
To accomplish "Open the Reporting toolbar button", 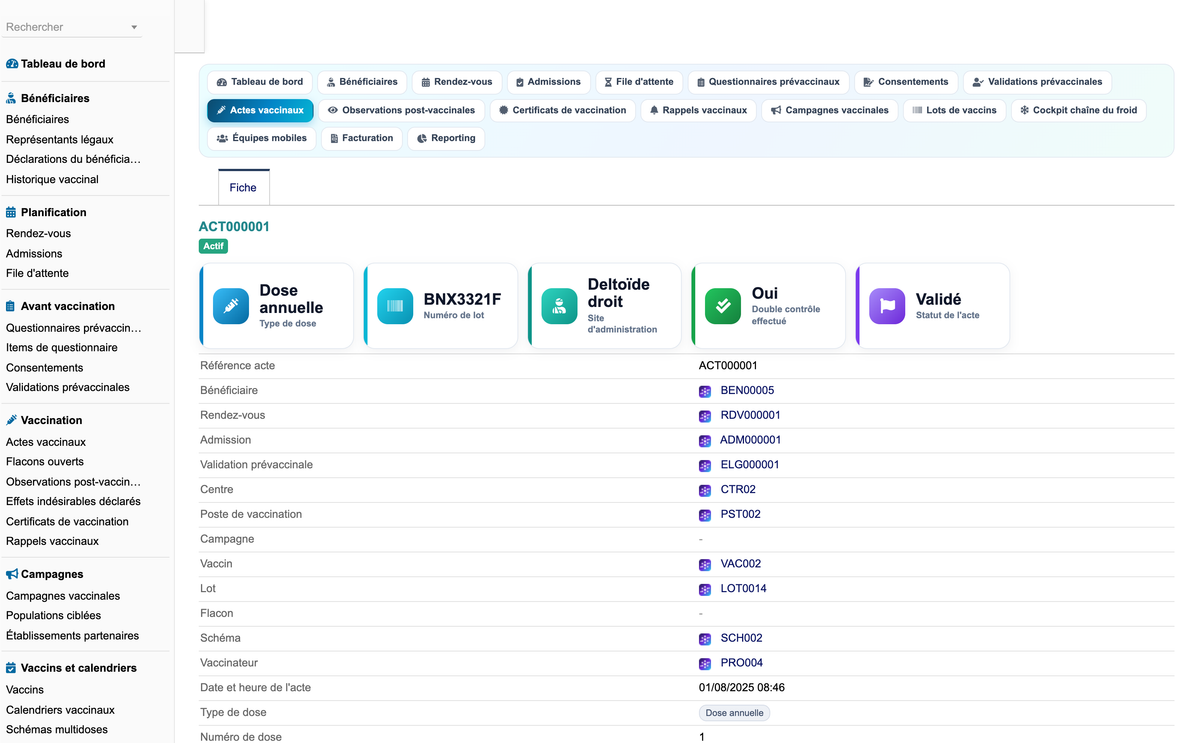I will tap(446, 138).
